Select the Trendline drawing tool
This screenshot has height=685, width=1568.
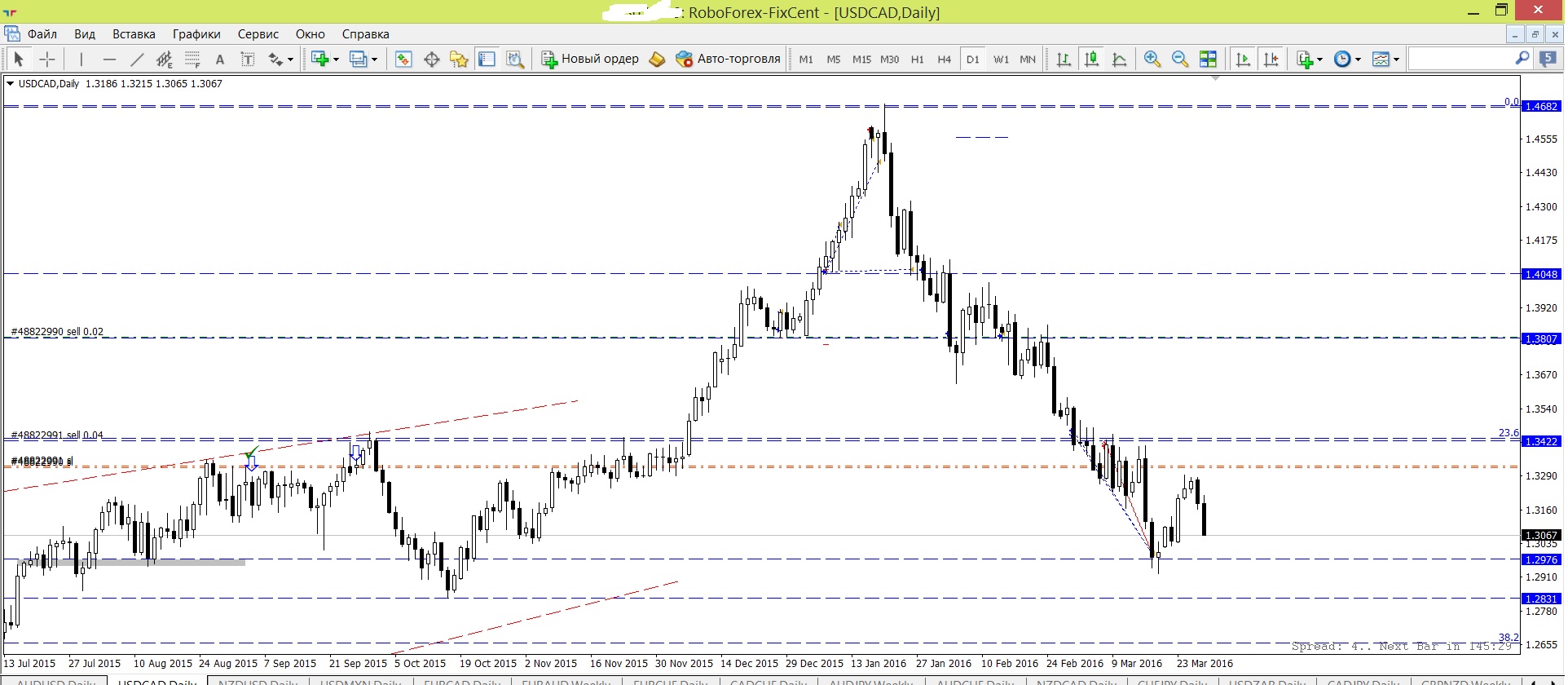pyautogui.click(x=137, y=59)
